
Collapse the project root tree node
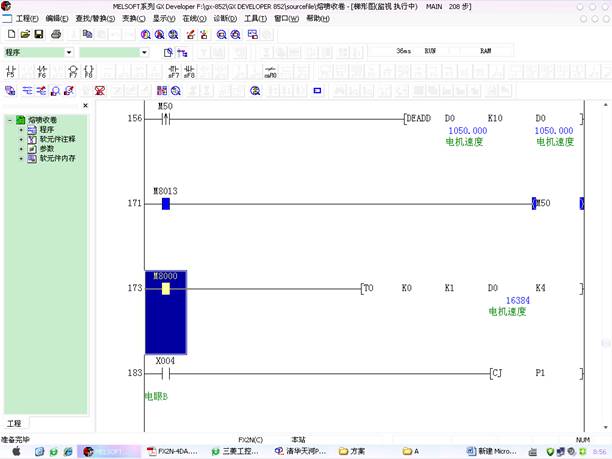(x=9, y=120)
